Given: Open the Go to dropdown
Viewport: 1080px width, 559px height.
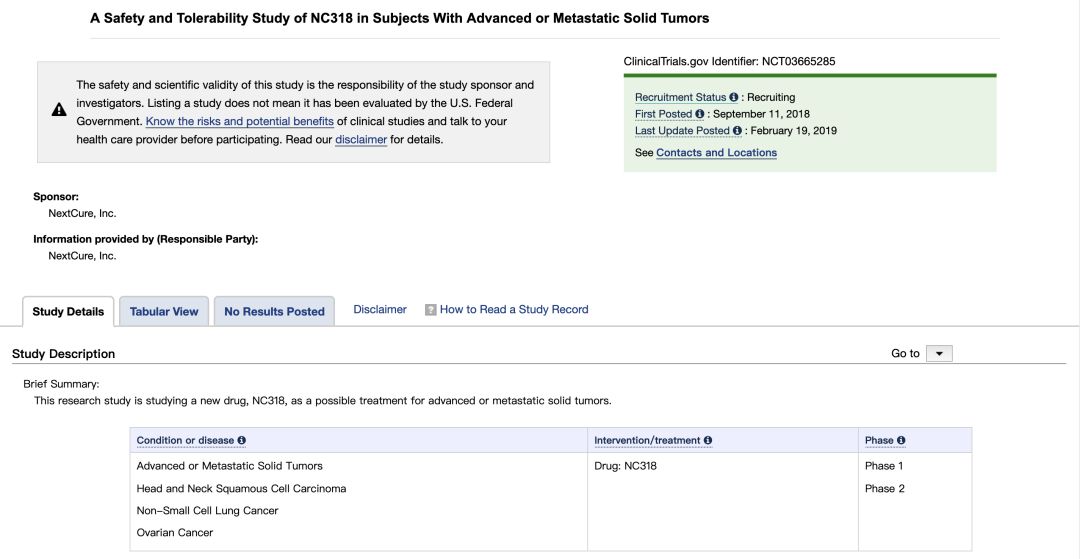Looking at the screenshot, I should (x=939, y=354).
